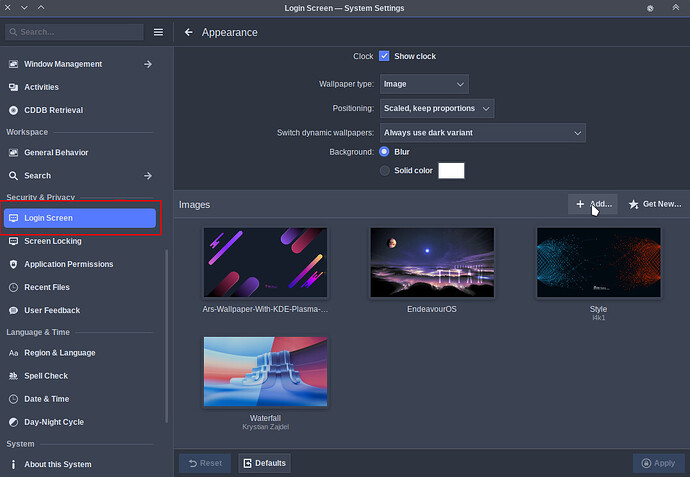Click the Spell Check icon
This screenshot has height=477, width=690.
pyautogui.click(x=14, y=376)
